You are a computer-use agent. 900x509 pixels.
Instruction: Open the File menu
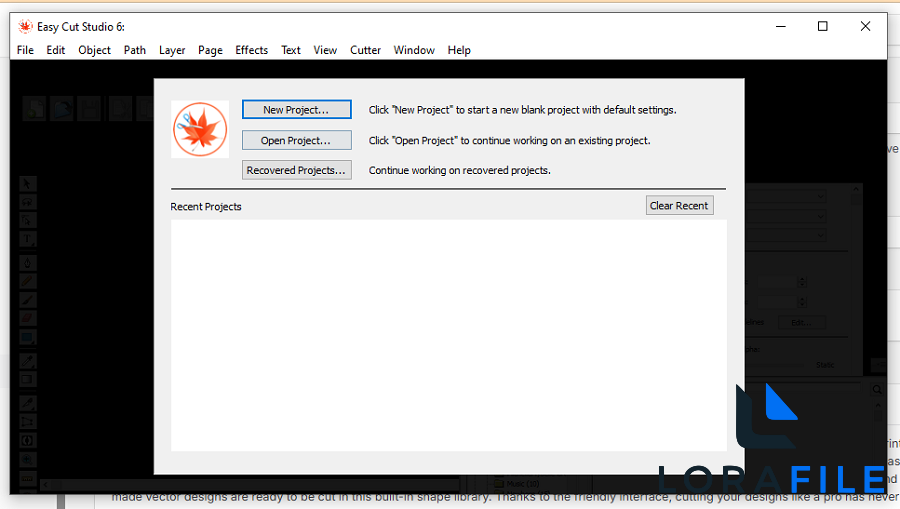(25, 50)
